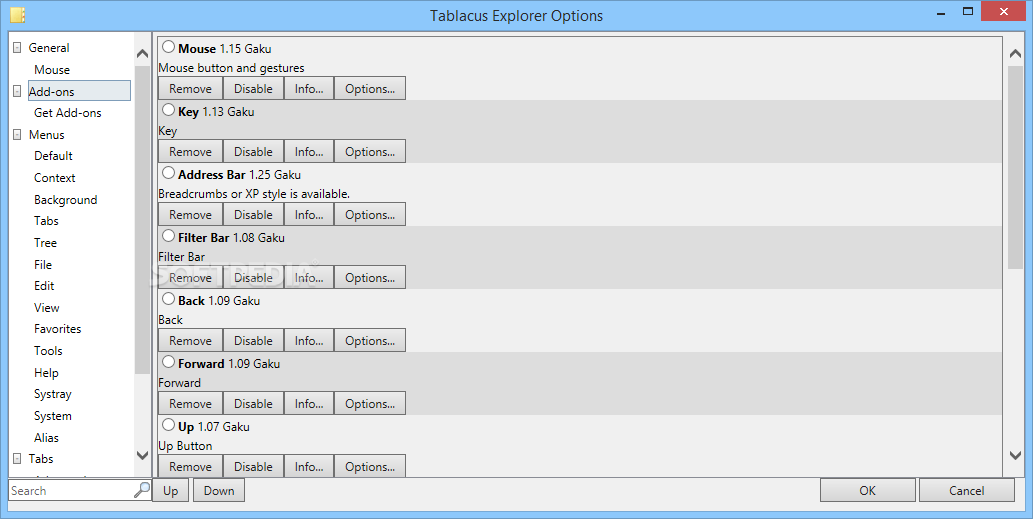
Task: Open the System menu settings
Action: point(53,416)
